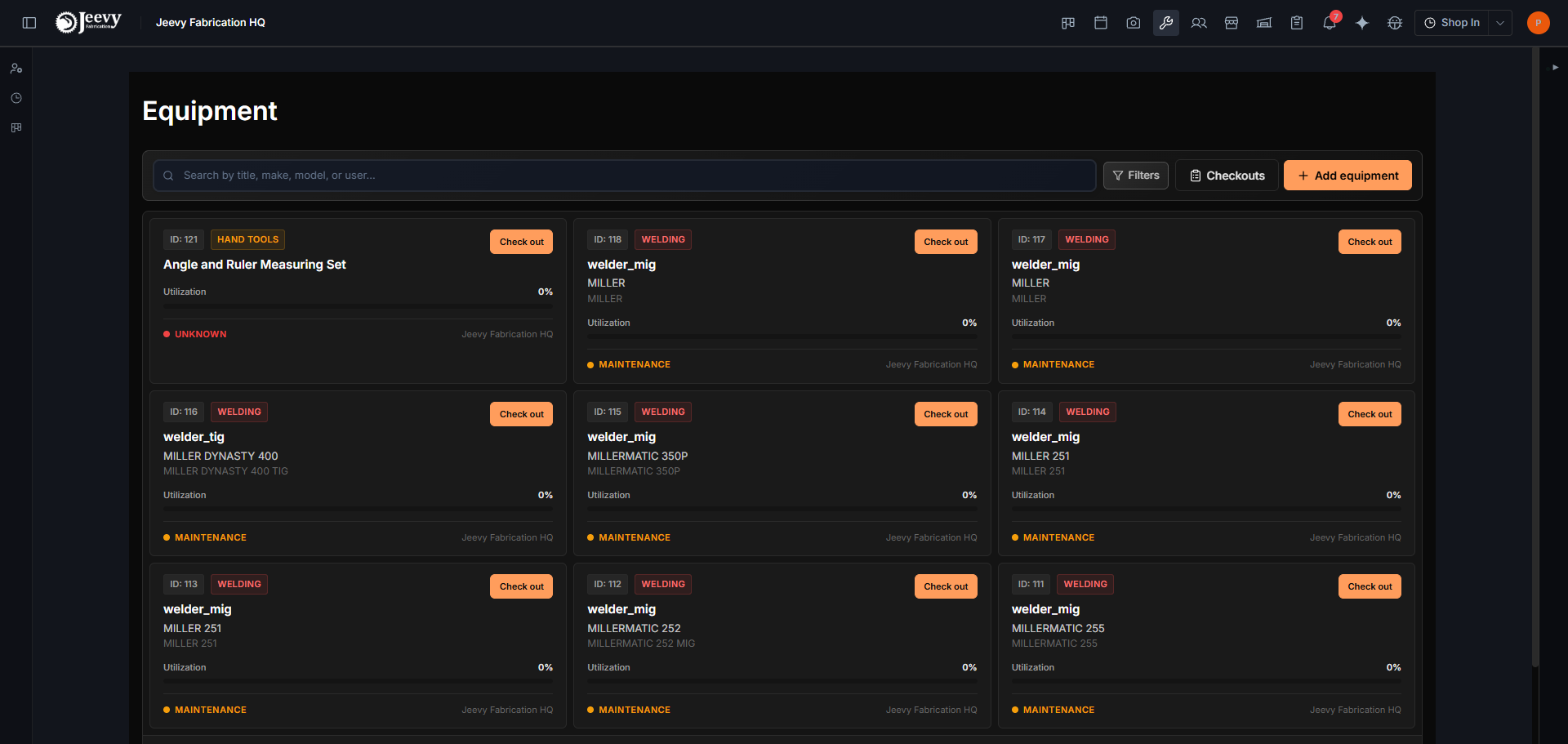Screen dimensions: 1568x744
Task: Open the dropdown chevron next to Shop In
Action: tap(1500, 23)
